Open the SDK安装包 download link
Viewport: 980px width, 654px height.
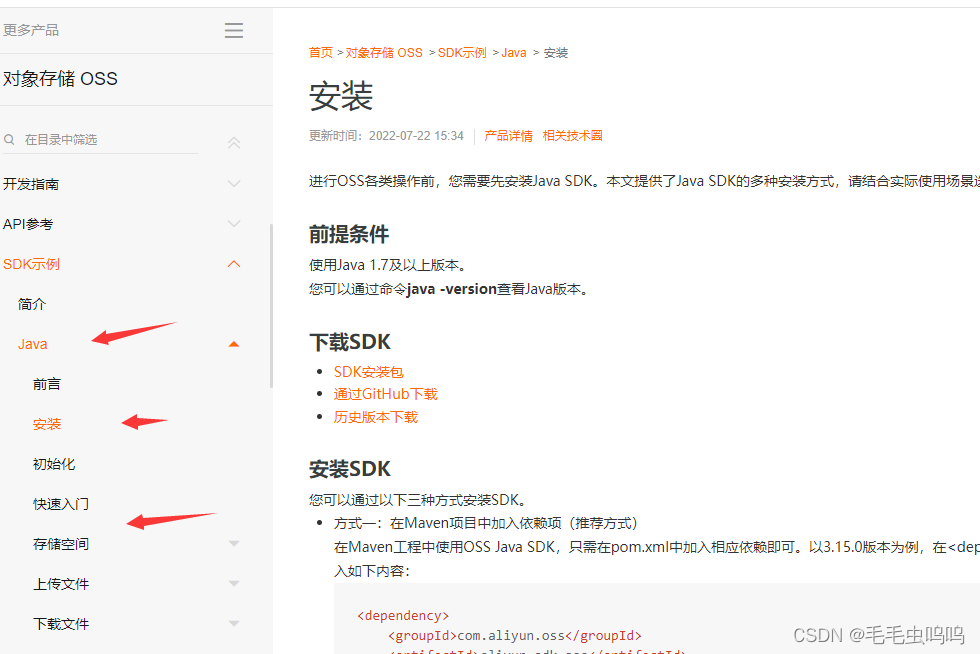(367, 370)
